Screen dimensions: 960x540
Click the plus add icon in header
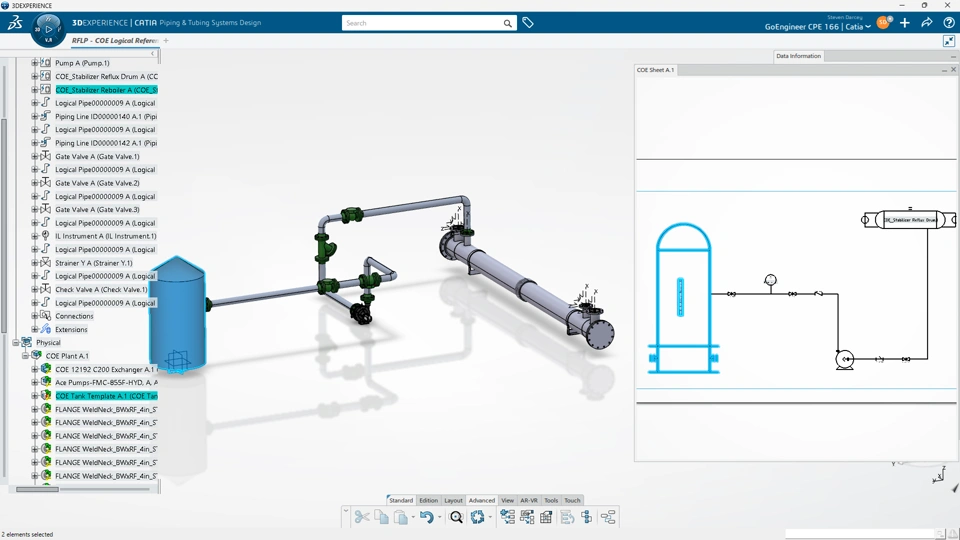[905, 23]
